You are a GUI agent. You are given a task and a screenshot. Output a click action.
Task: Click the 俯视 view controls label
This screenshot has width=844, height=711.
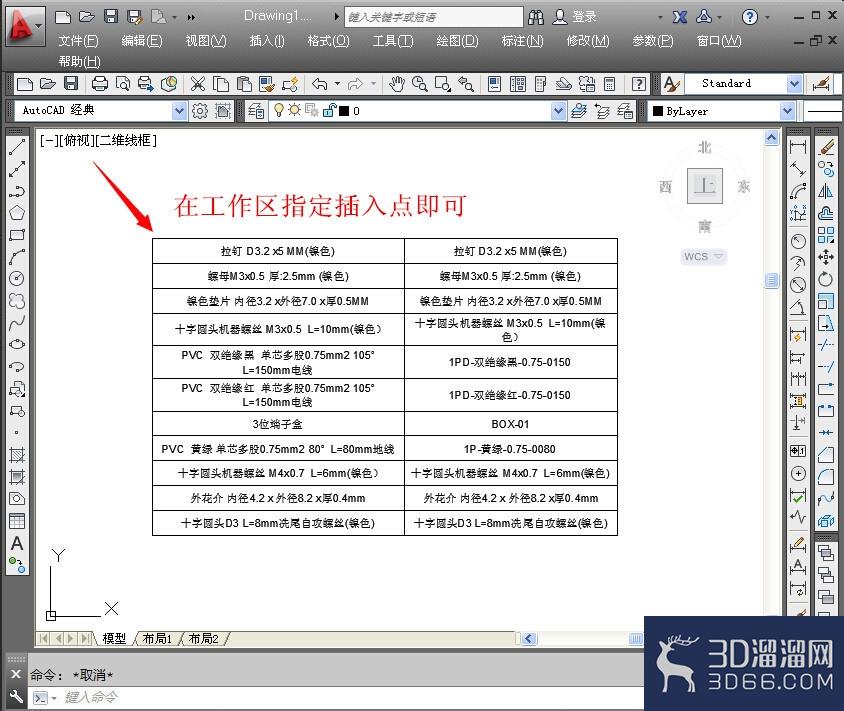coord(75,140)
